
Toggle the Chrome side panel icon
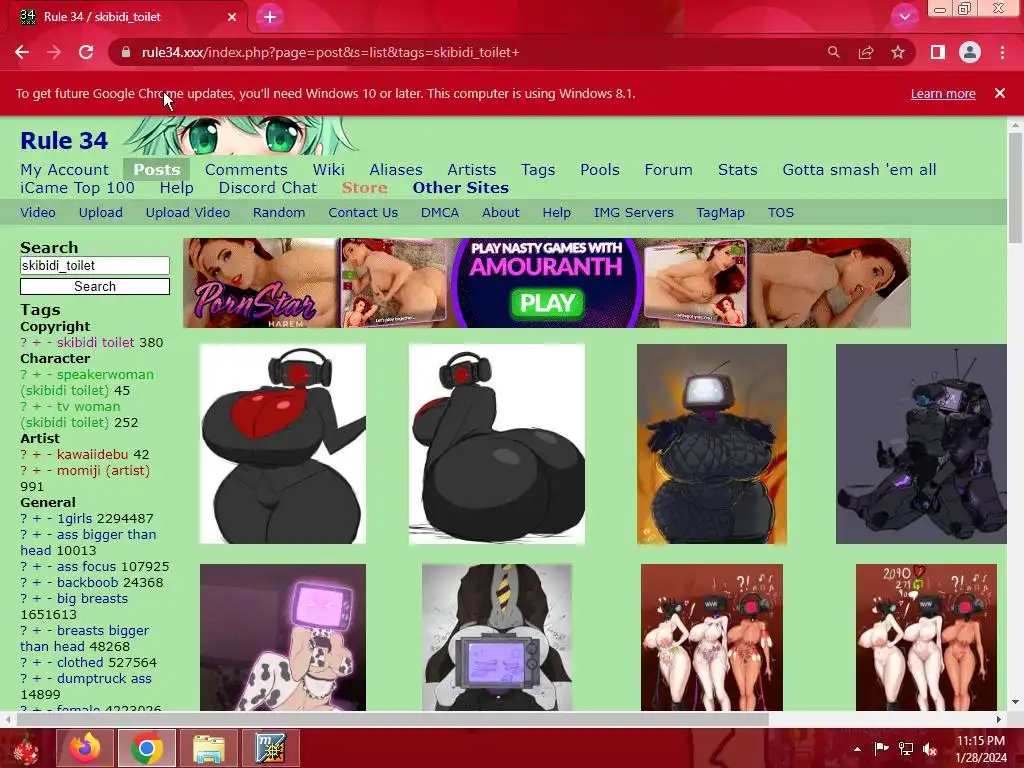point(938,52)
